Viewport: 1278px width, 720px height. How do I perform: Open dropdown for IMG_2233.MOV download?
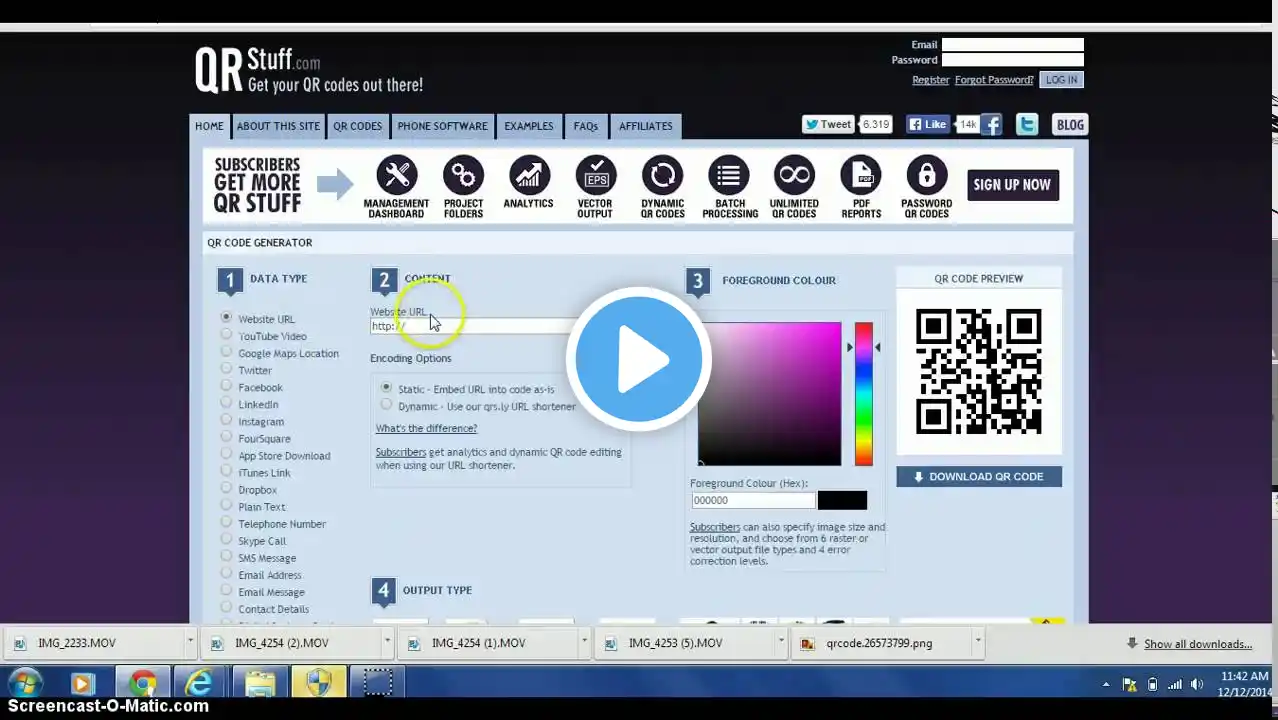[190, 643]
